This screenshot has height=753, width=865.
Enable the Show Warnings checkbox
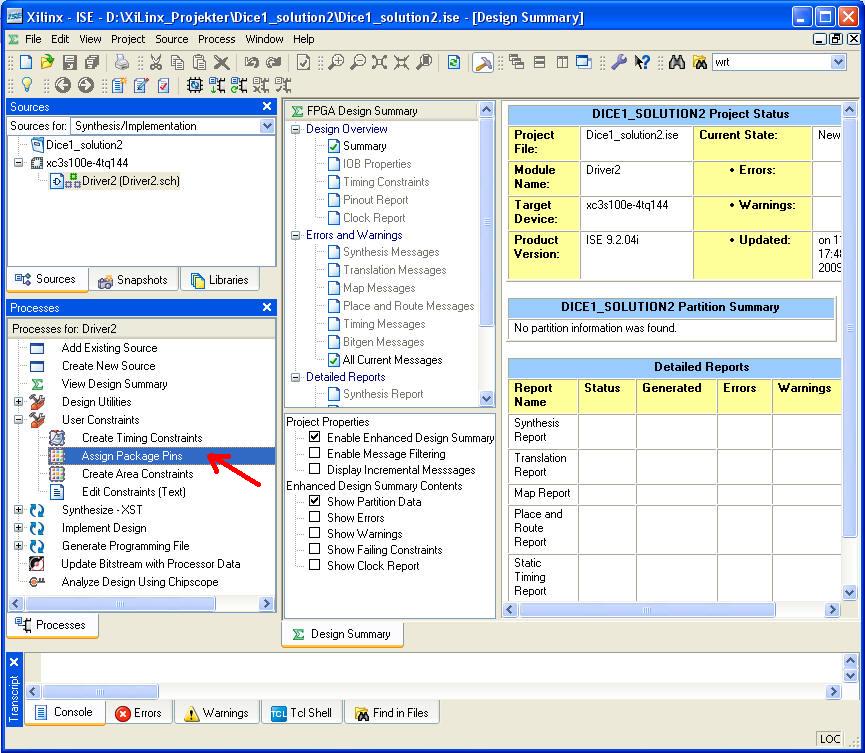(x=314, y=533)
